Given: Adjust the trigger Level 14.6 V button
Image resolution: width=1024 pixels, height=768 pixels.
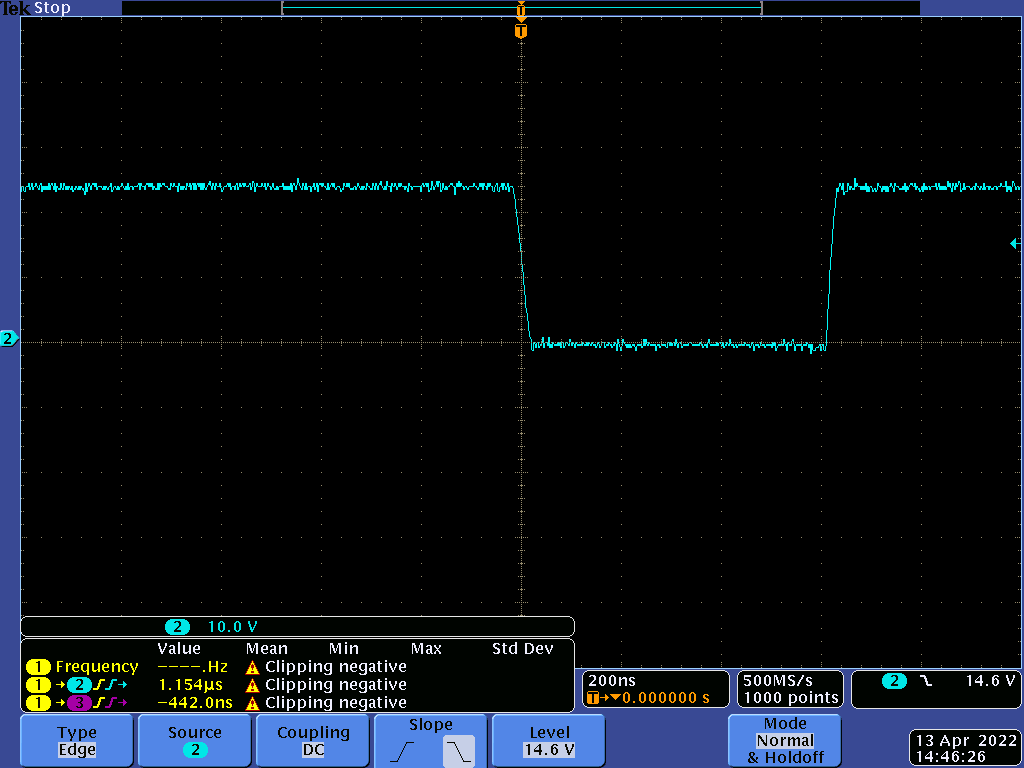Looking at the screenshot, I should pos(549,741).
